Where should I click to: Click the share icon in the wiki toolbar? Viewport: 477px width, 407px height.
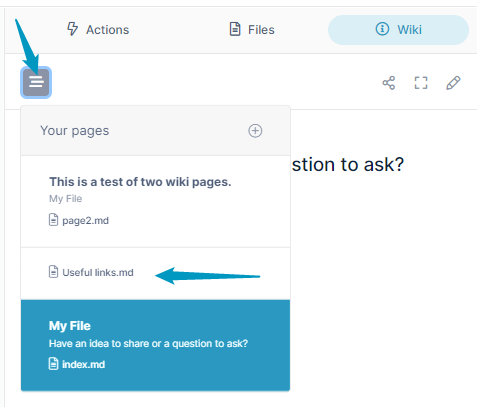(x=389, y=83)
